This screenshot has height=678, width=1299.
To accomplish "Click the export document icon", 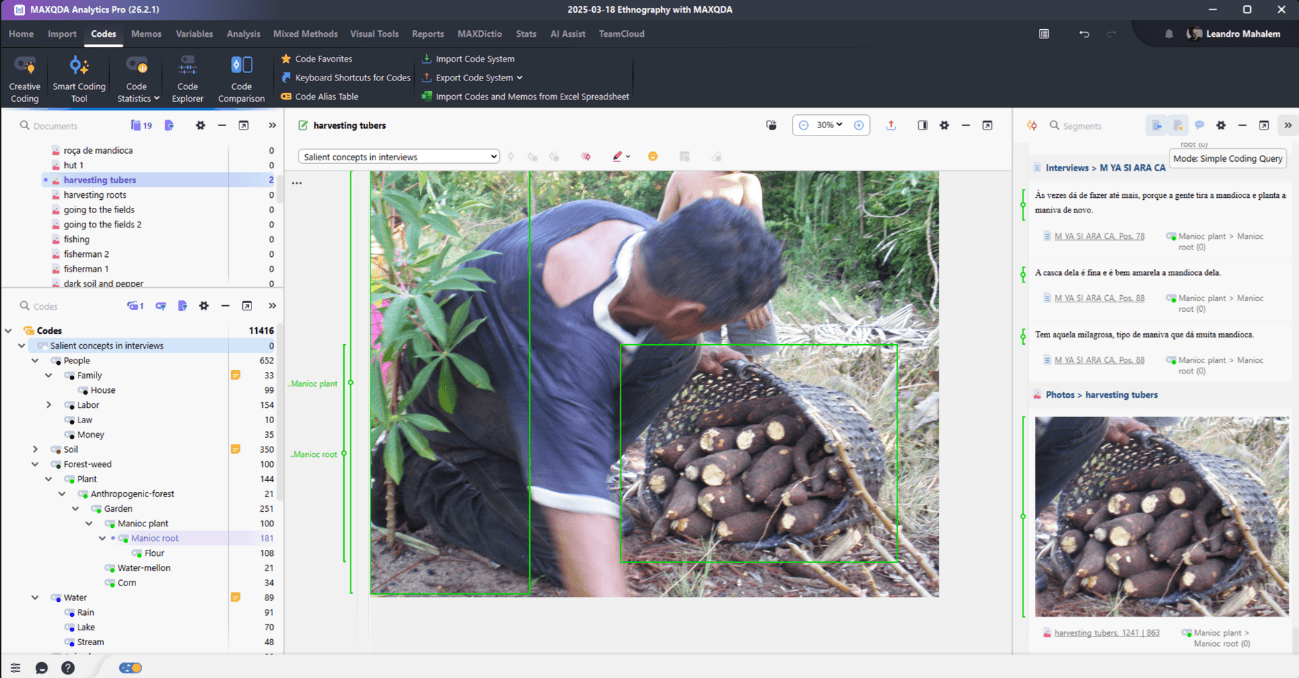I will (891, 125).
